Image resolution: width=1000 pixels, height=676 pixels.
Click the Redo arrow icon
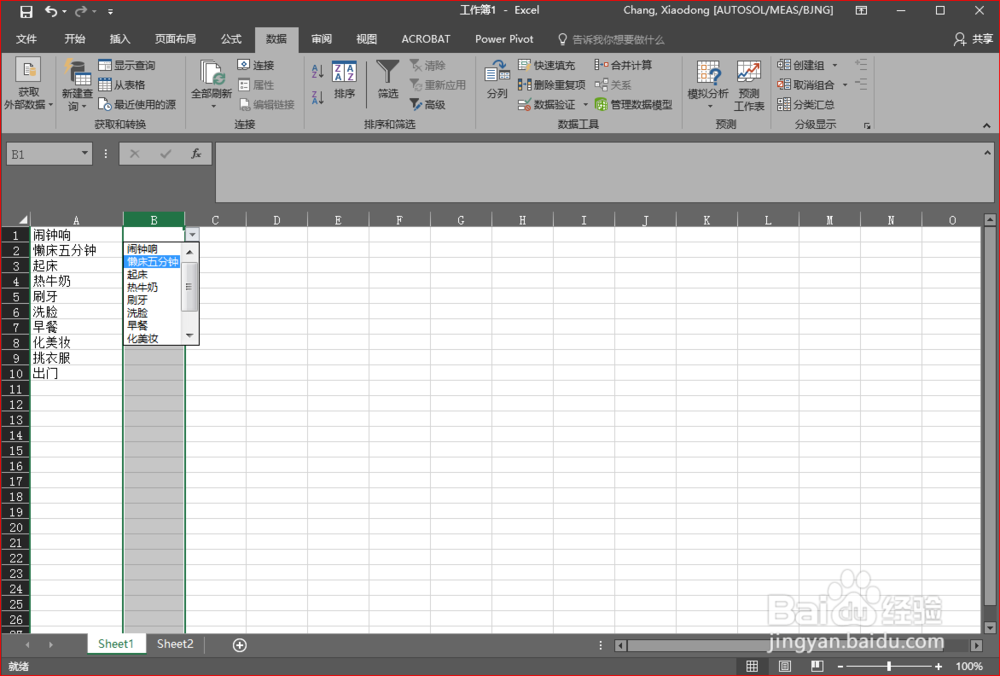point(81,11)
